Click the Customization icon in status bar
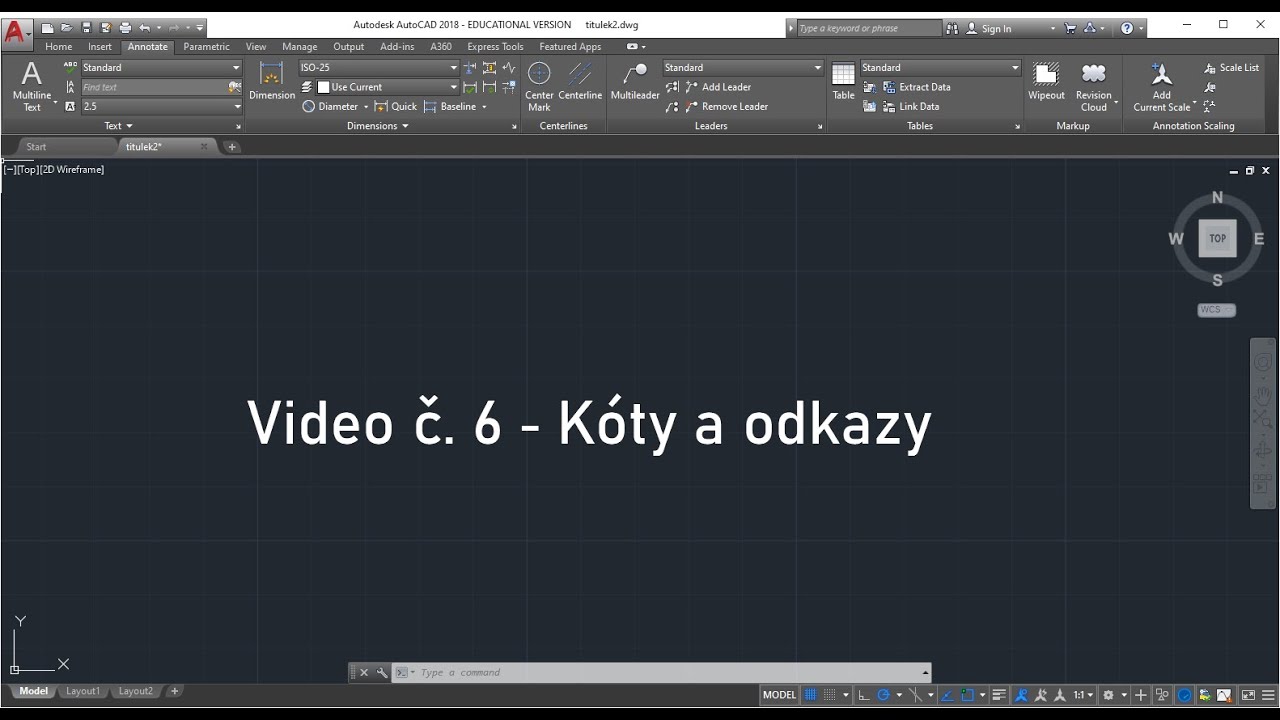The image size is (1280, 720). (1268, 695)
